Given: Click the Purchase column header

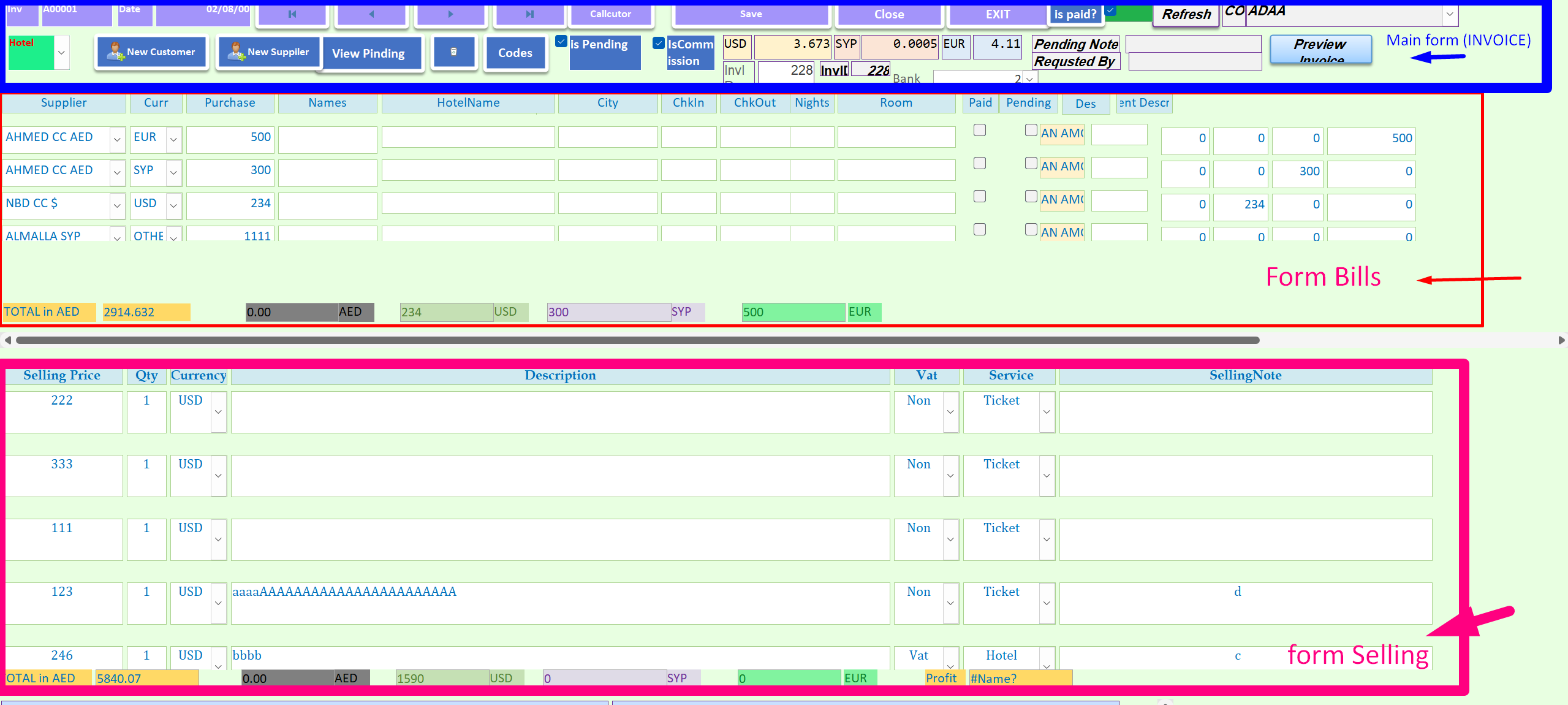Looking at the screenshot, I should point(230,103).
